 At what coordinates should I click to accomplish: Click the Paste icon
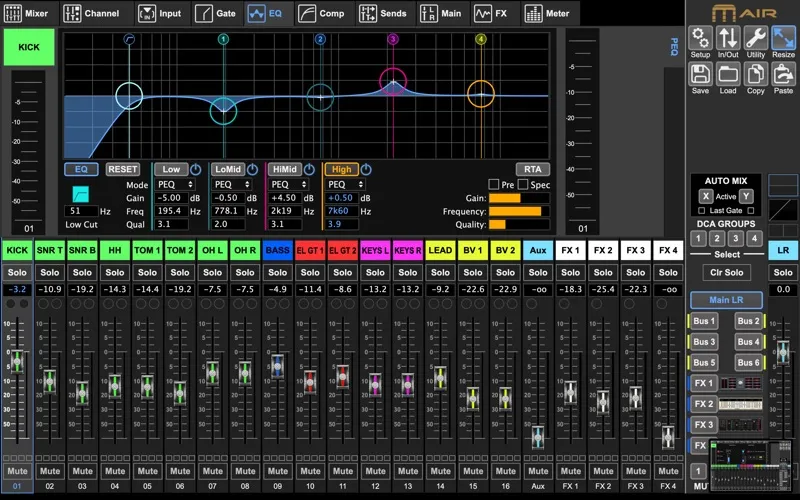click(x=783, y=74)
